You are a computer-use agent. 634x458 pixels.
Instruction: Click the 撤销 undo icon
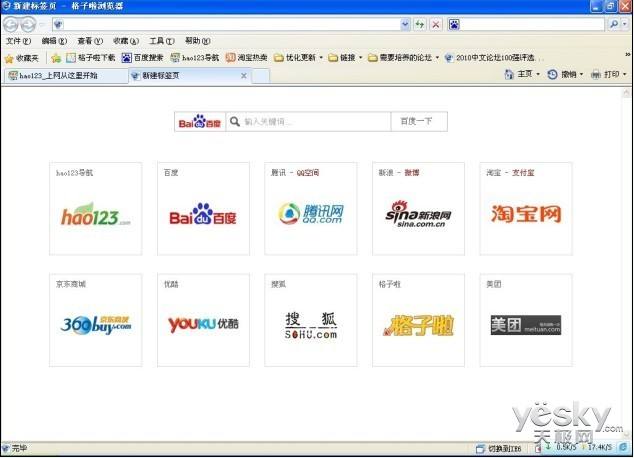pyautogui.click(x=552, y=74)
